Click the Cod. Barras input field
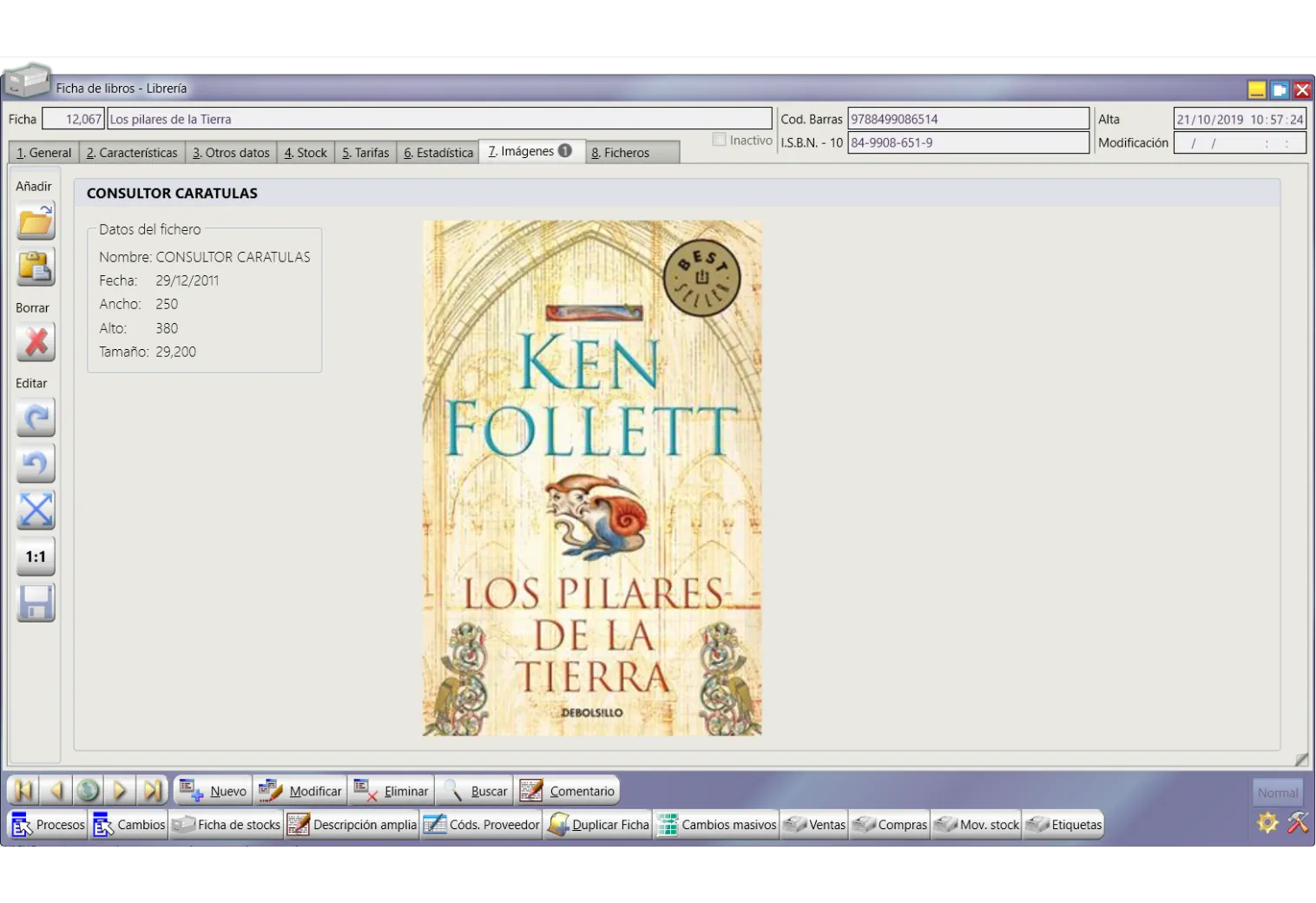 tap(967, 119)
